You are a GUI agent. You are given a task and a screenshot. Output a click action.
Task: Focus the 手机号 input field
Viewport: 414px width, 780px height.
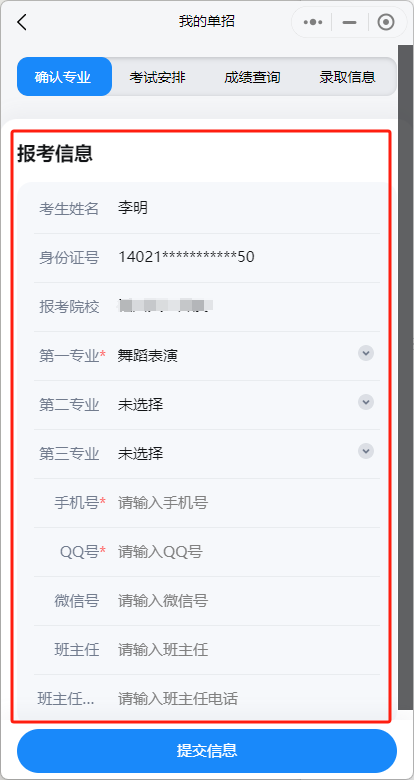click(x=248, y=503)
